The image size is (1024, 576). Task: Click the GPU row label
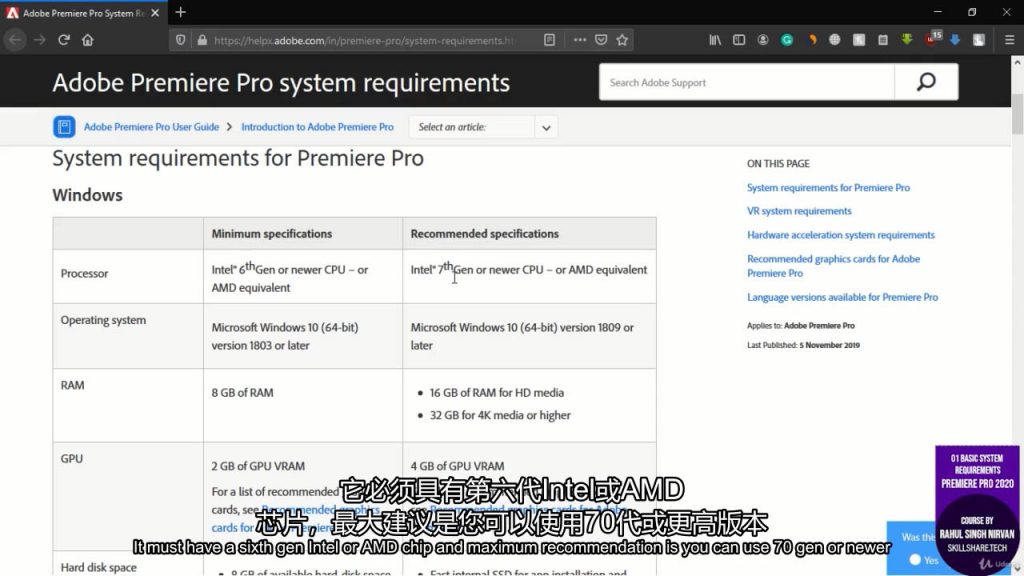72,458
